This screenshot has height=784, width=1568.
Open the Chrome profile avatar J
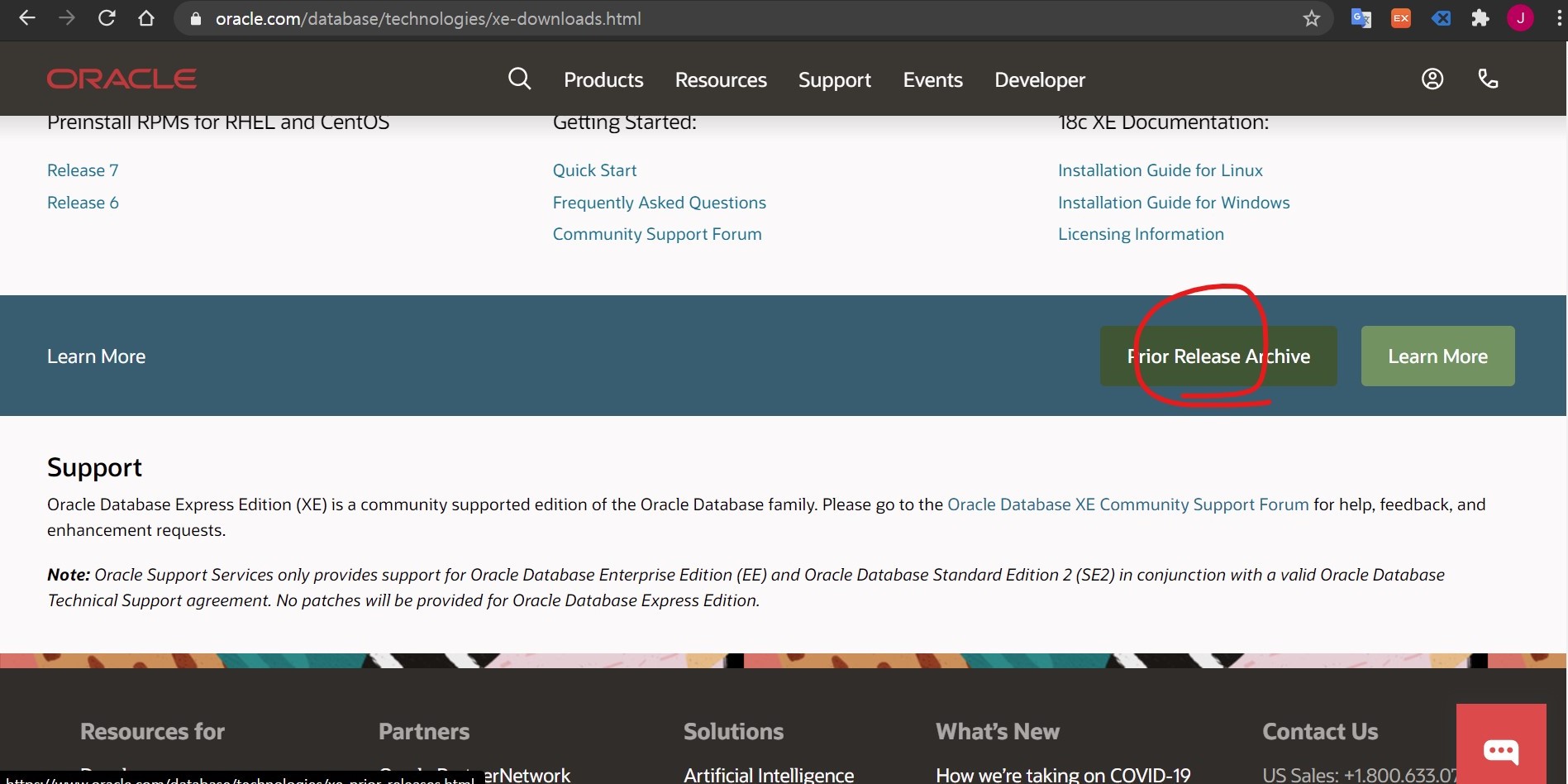(1520, 18)
